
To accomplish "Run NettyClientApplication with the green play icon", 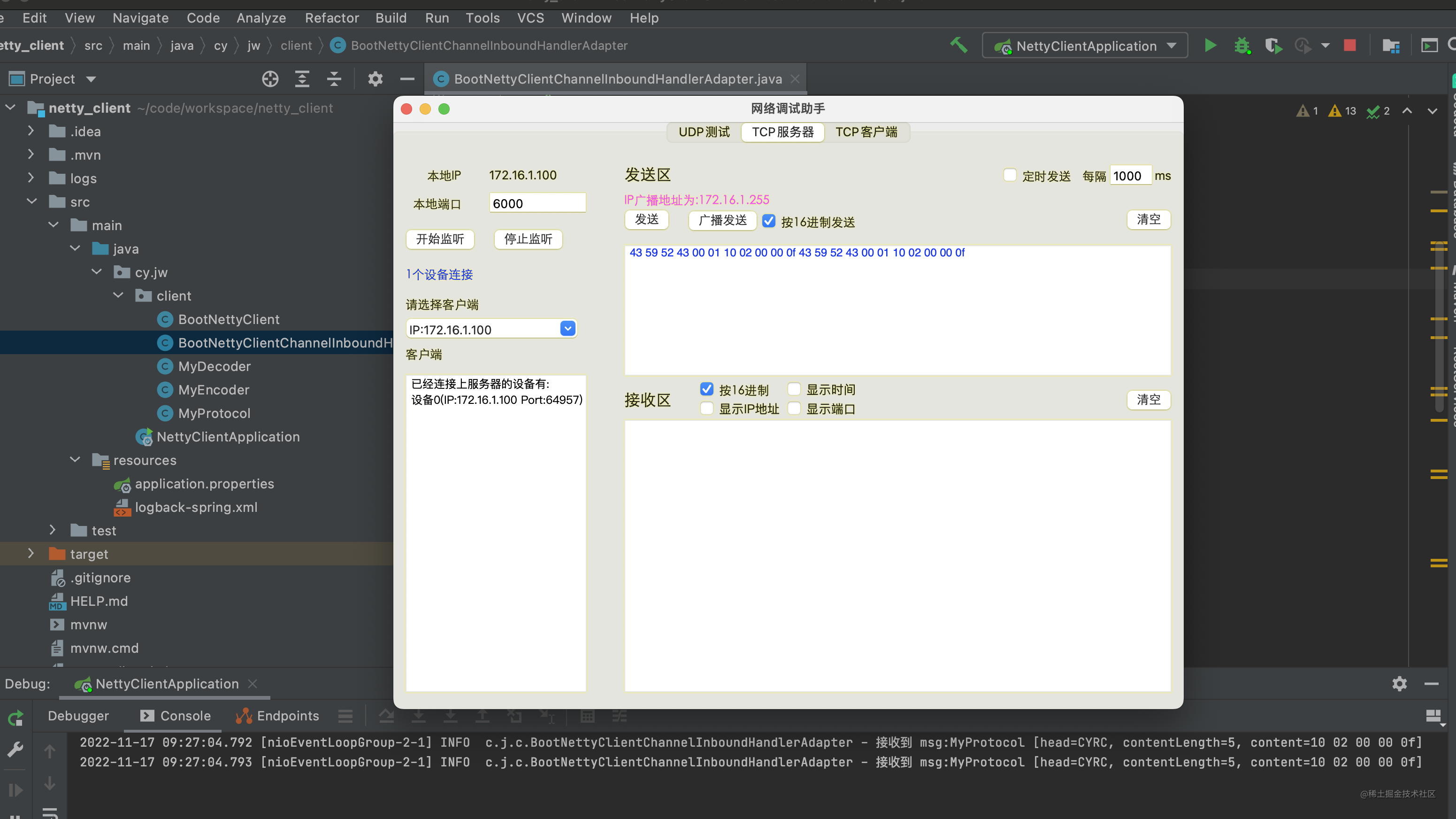I will pyautogui.click(x=1210, y=45).
